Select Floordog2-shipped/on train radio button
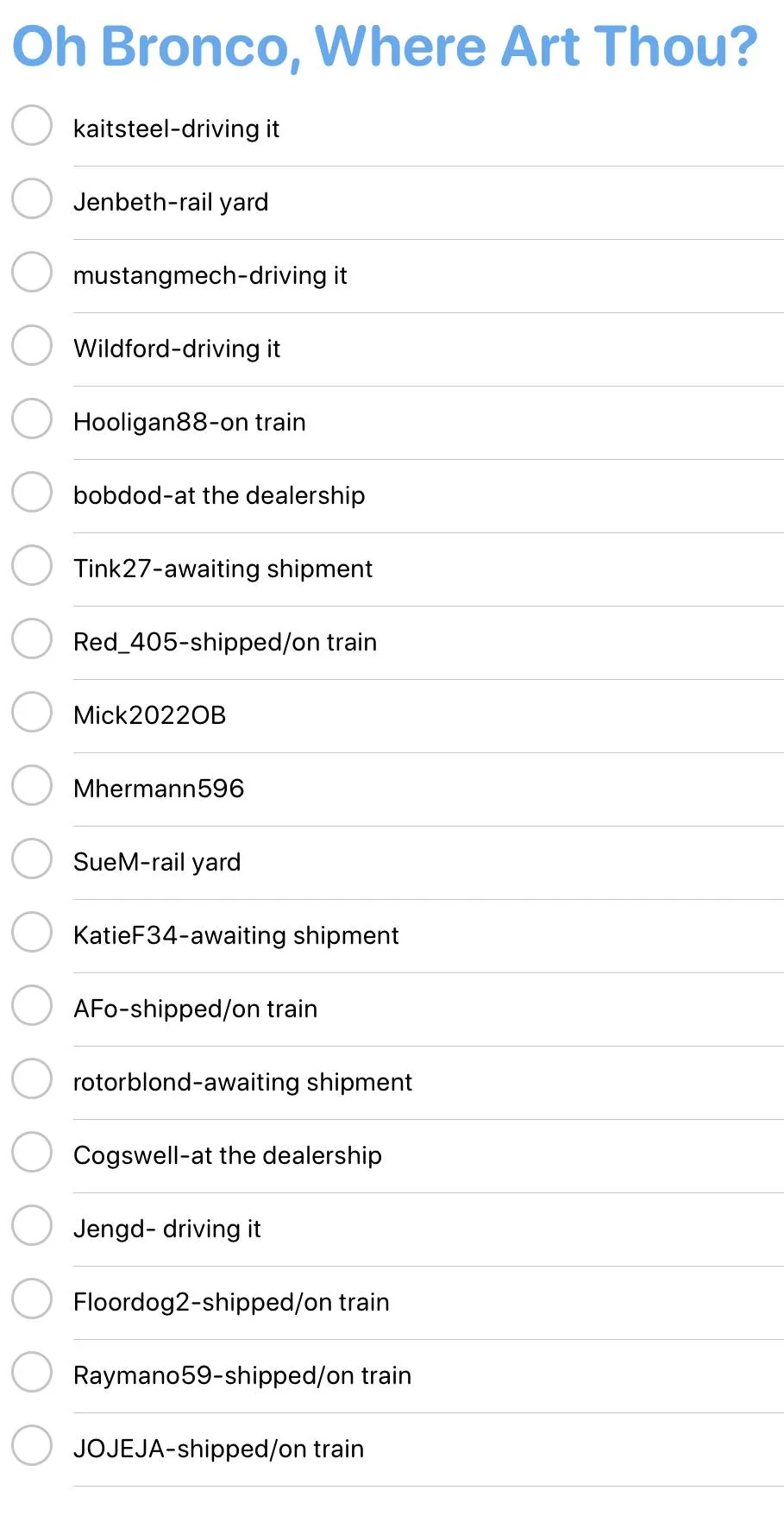 [32, 1299]
